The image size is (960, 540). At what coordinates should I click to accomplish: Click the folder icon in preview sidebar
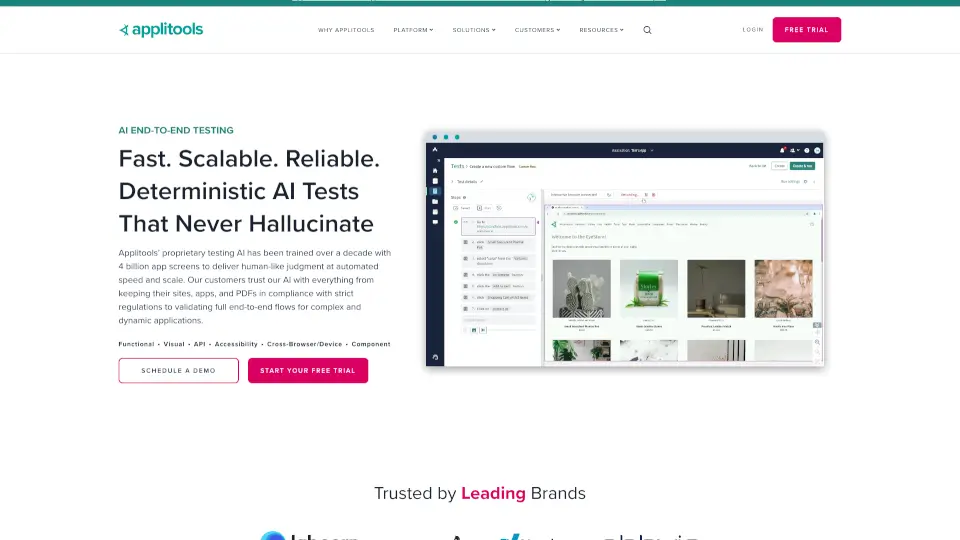[x=435, y=201]
